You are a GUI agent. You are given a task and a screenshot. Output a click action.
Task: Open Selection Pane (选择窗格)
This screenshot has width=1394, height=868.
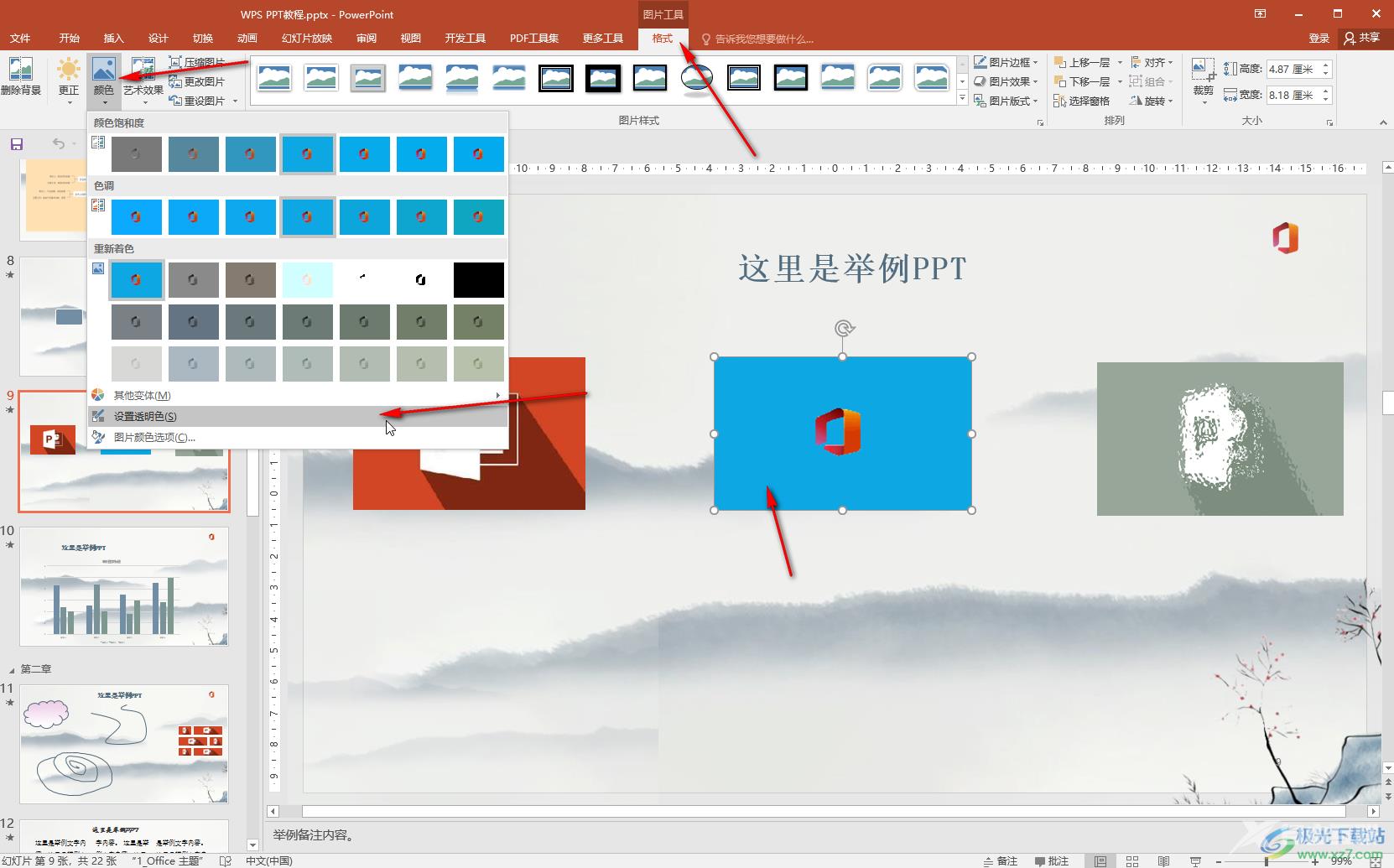click(x=1082, y=101)
